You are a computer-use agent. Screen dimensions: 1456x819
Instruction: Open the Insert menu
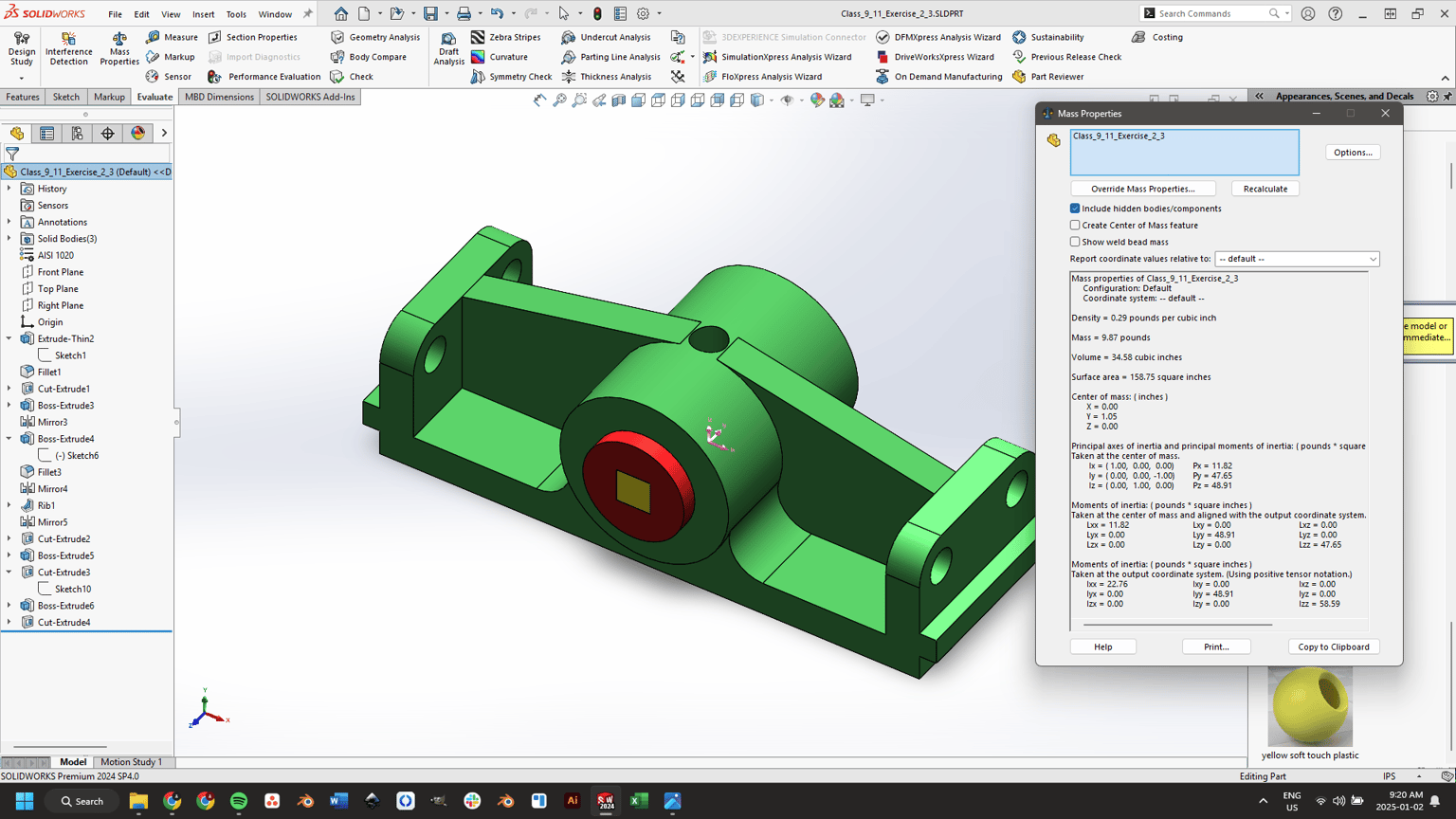click(x=203, y=14)
